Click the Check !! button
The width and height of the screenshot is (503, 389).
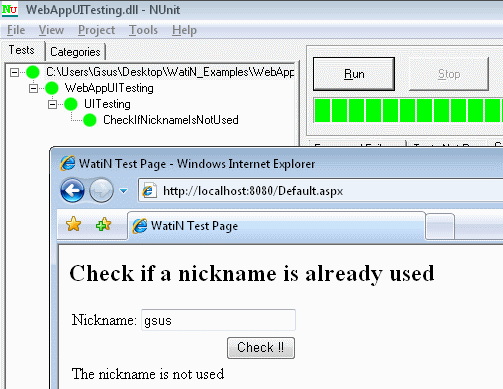coord(261,348)
